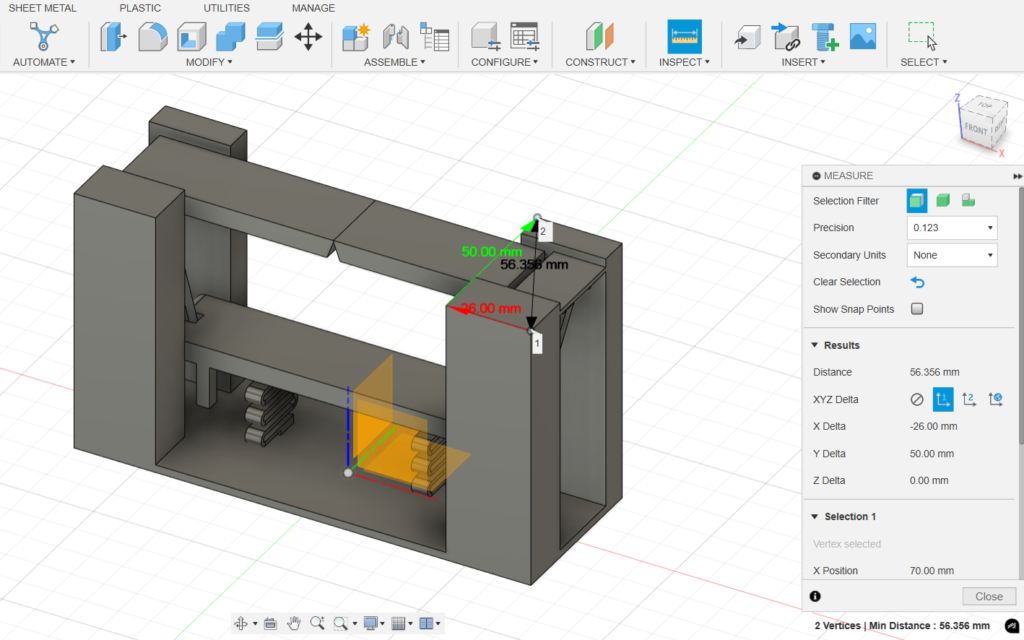Open the SELECT dropdown menu

tap(923, 62)
